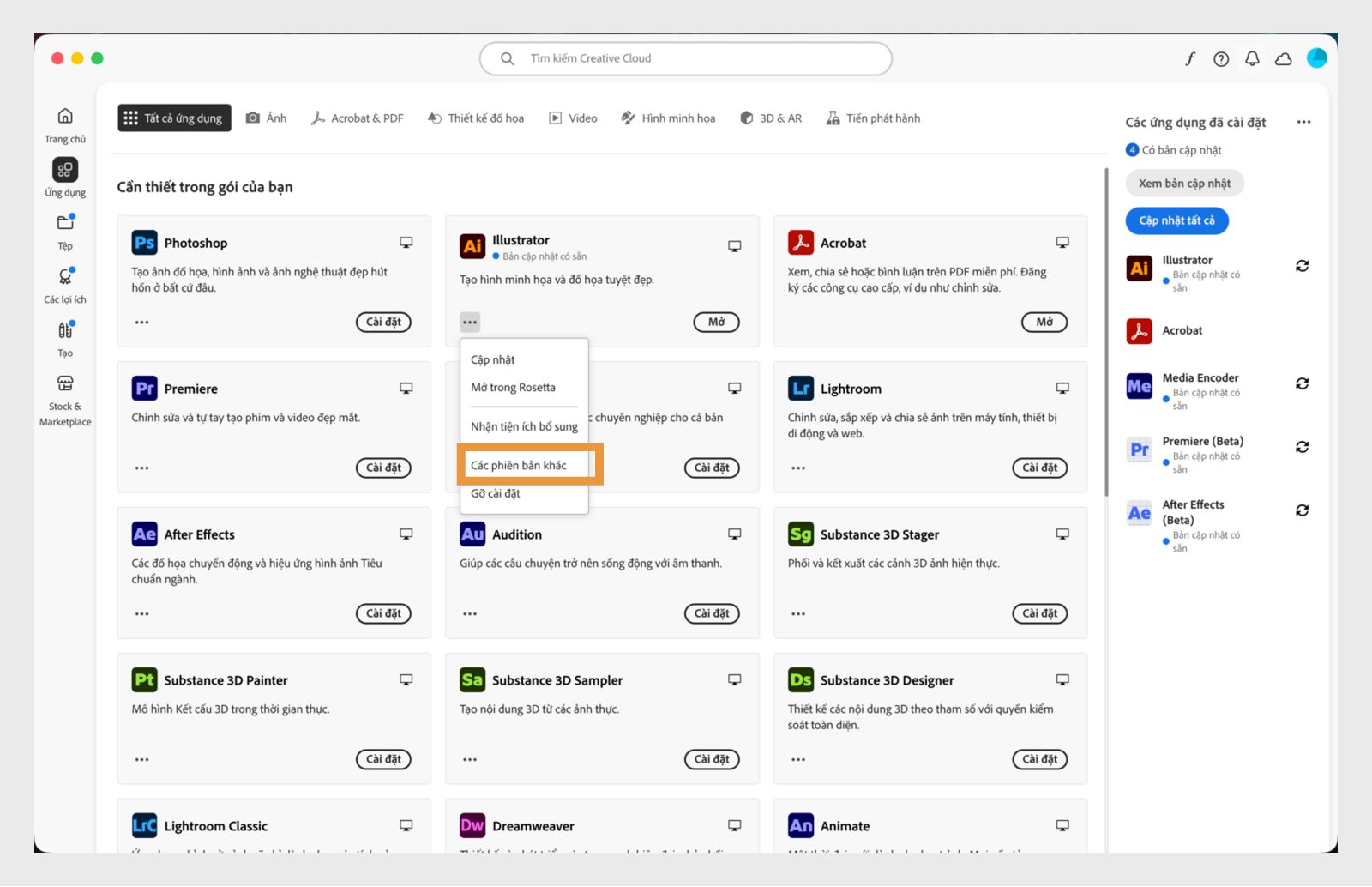
Task: Open the fonts icon in the top bar
Action: click(1190, 58)
